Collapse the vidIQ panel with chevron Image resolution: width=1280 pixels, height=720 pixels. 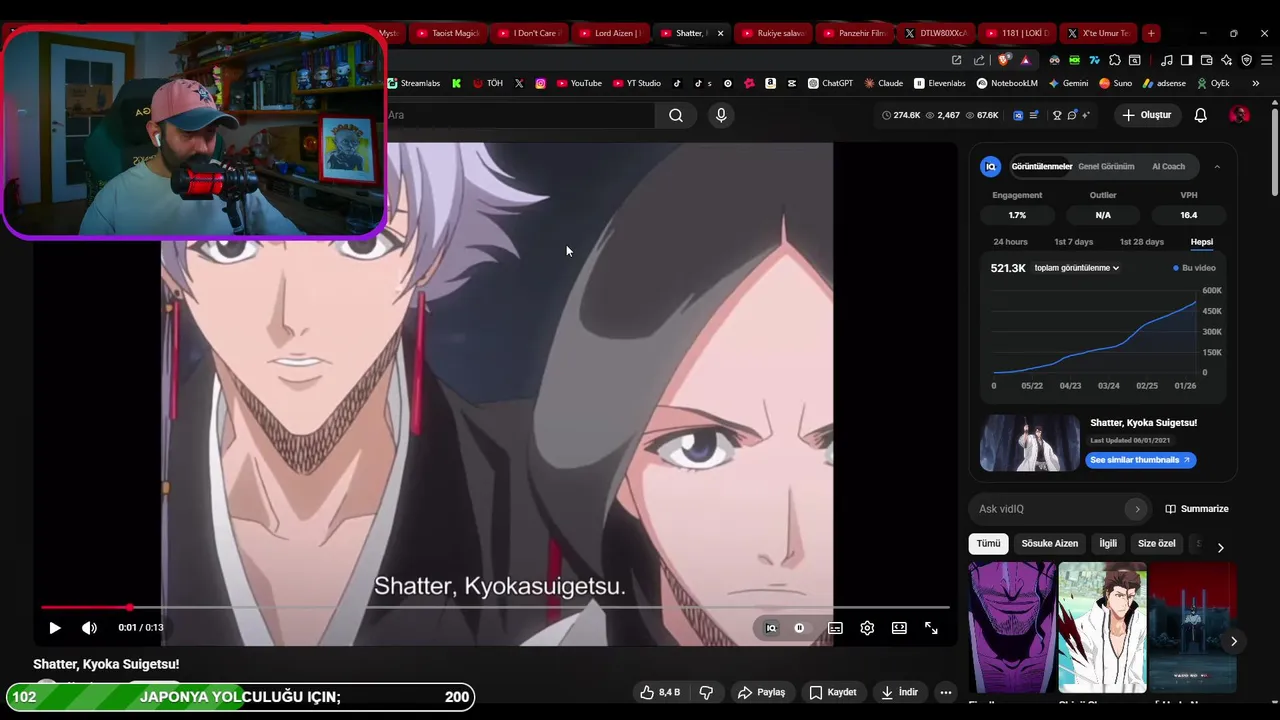(x=1217, y=167)
